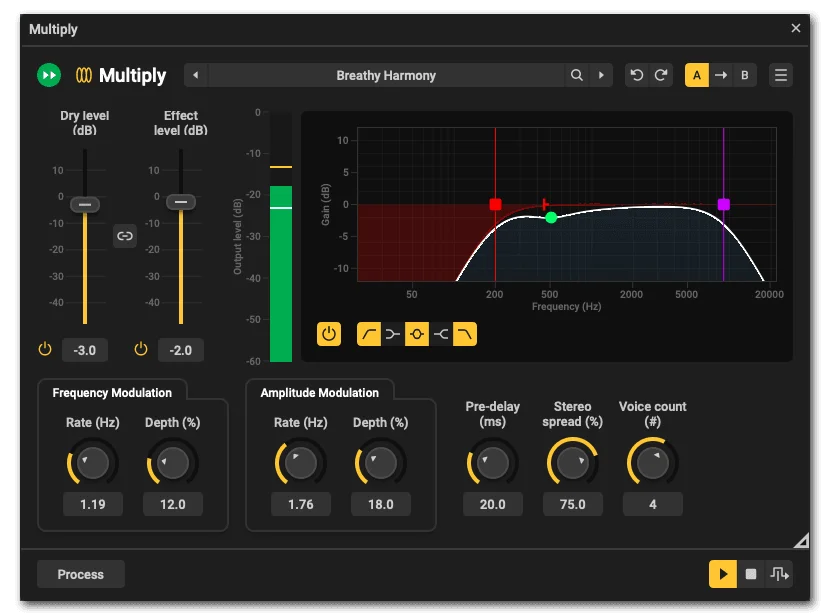Click the Frequency Modulation Depth knob

point(173,463)
